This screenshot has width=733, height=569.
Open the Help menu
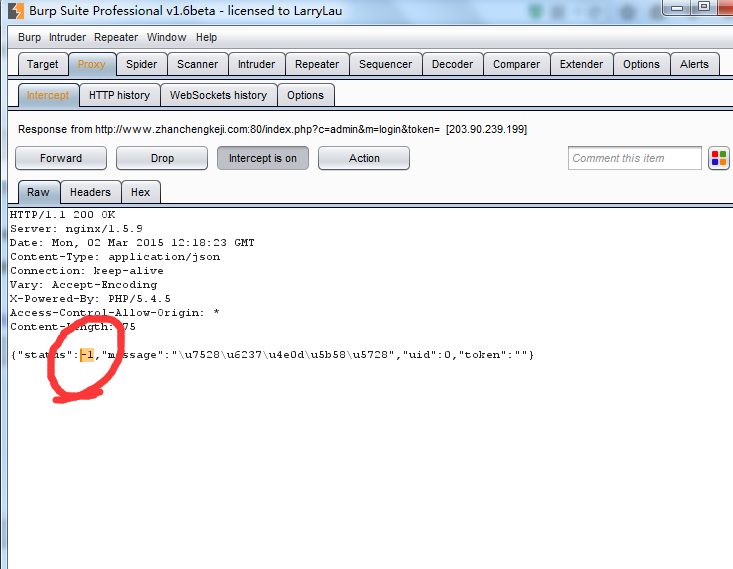tap(206, 37)
